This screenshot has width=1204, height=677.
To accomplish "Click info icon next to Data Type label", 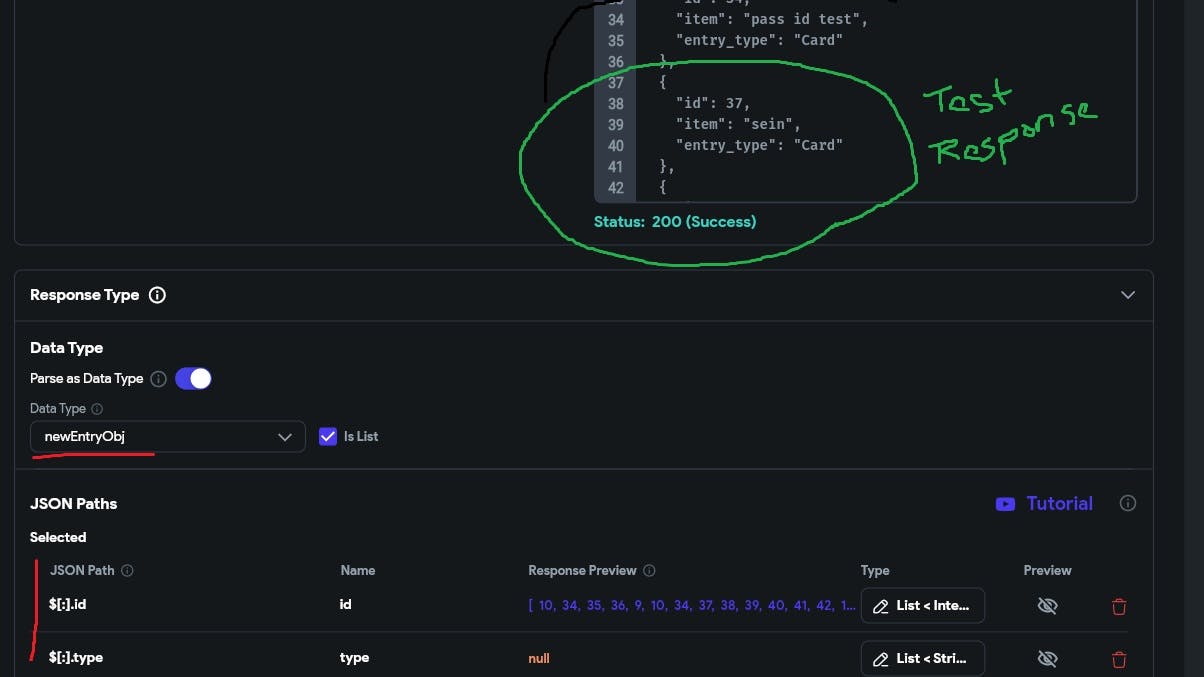I will (97, 409).
